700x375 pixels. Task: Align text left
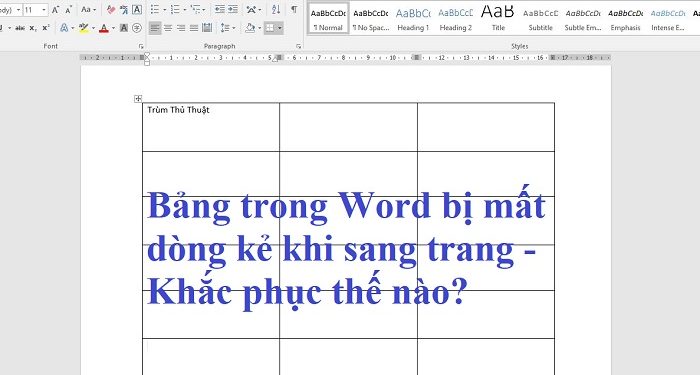(154, 28)
